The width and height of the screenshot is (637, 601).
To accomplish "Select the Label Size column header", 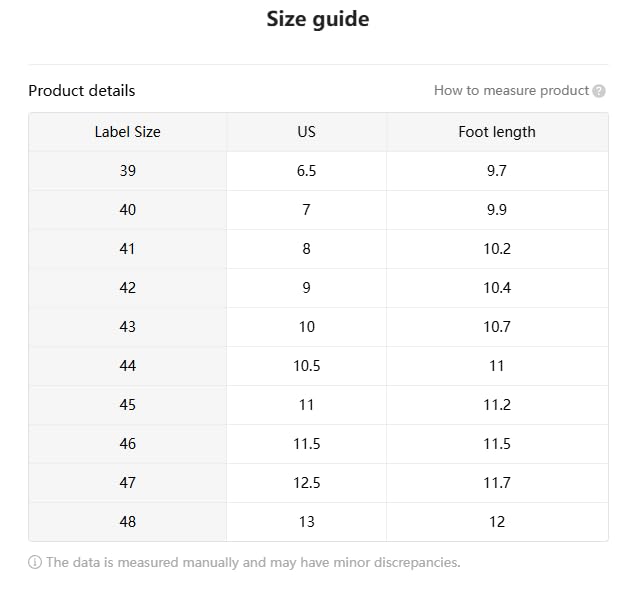I will pos(127,132).
